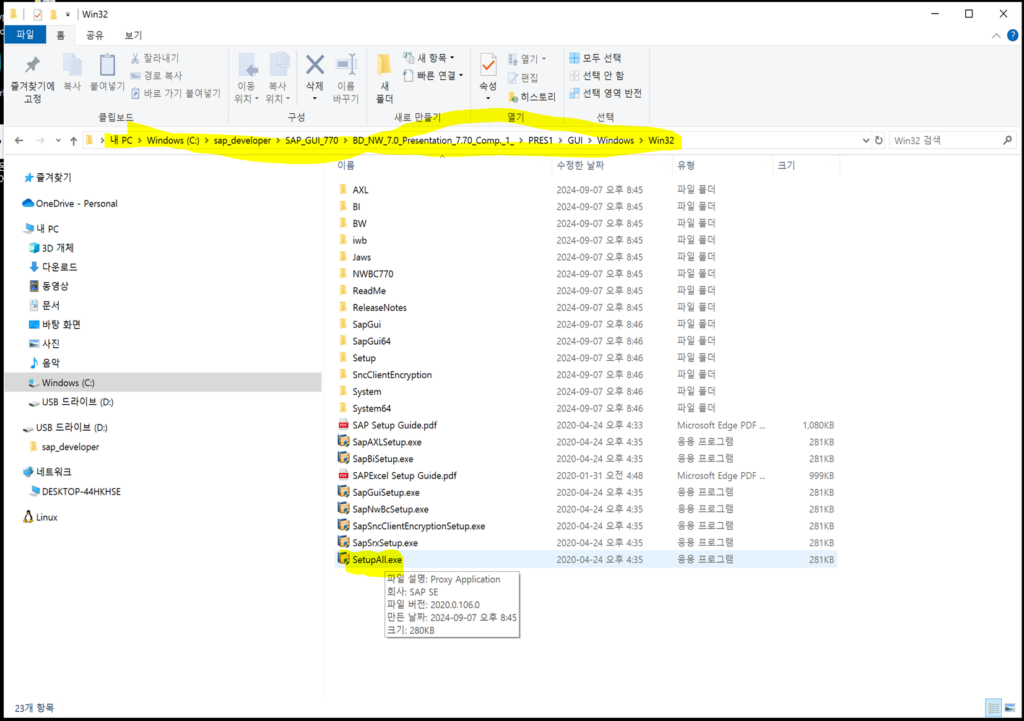Refresh the address bar
Image resolution: width=1024 pixels, height=721 pixels.
878,140
